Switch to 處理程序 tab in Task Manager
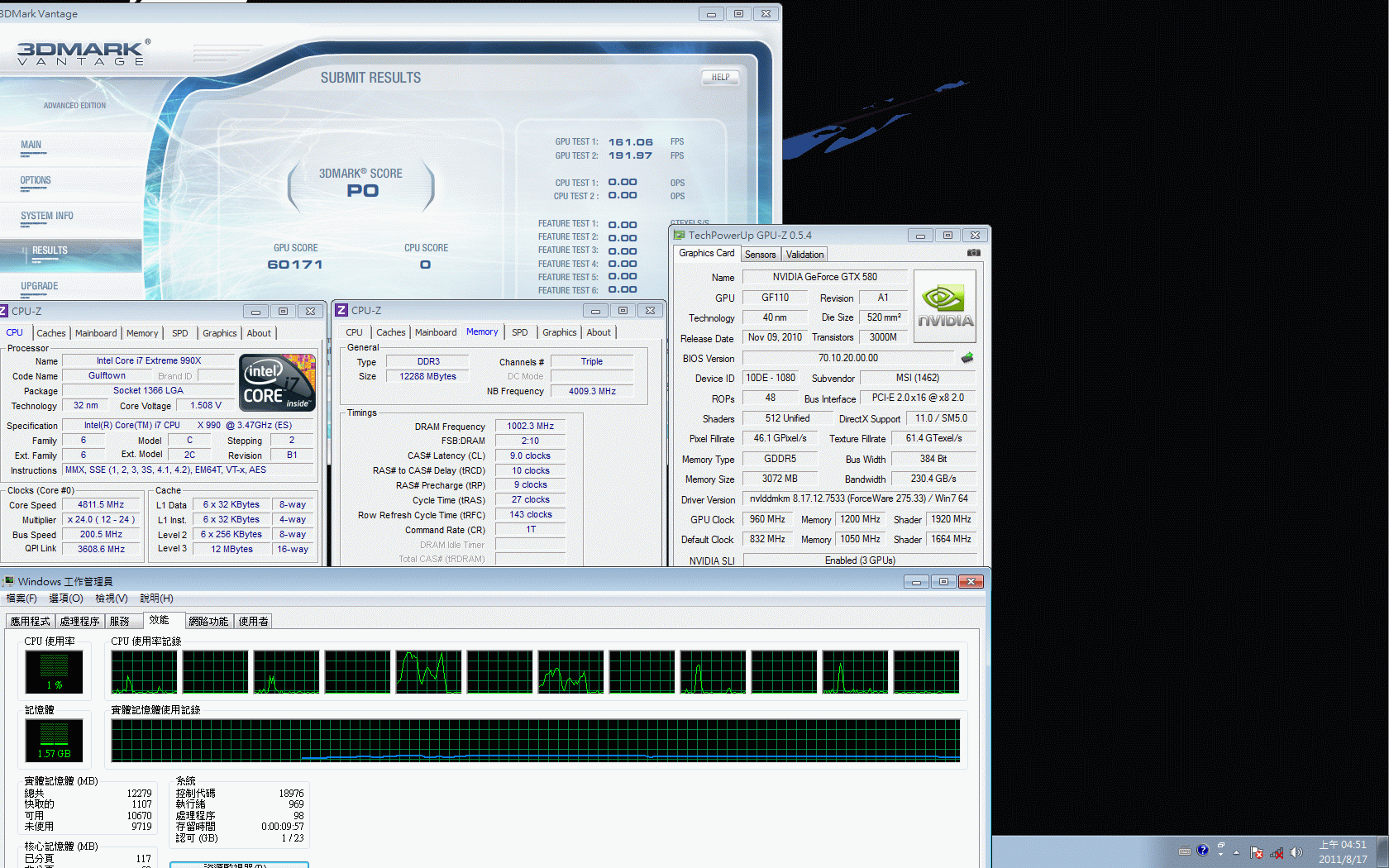 (79, 622)
